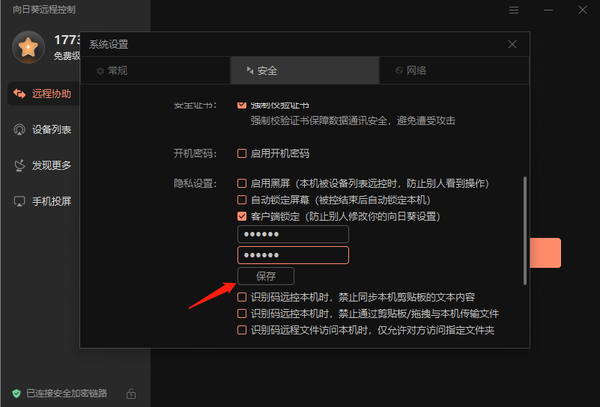Screen dimensions: 600x407
Task: Click the green shield security status icon
Action: pyautogui.click(x=16, y=393)
